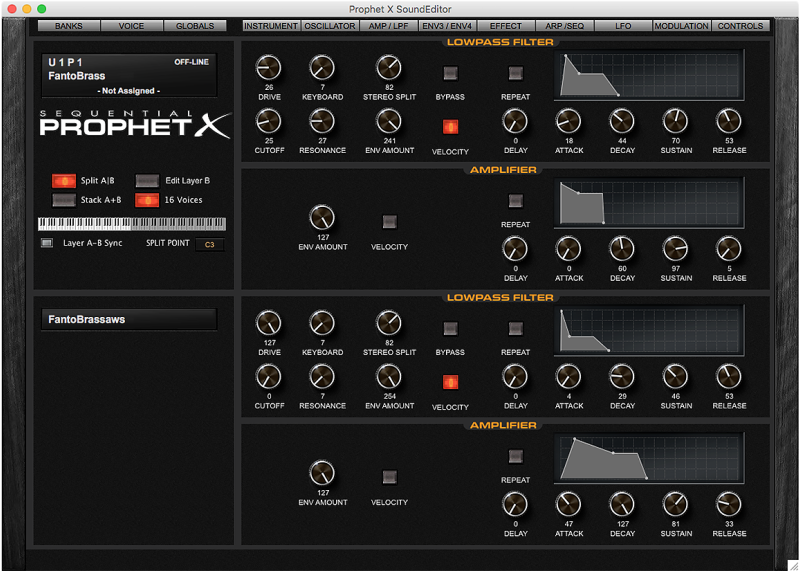Click the top amplifier Env Amount knob
The width and height of the screenshot is (800, 571).
point(321,218)
